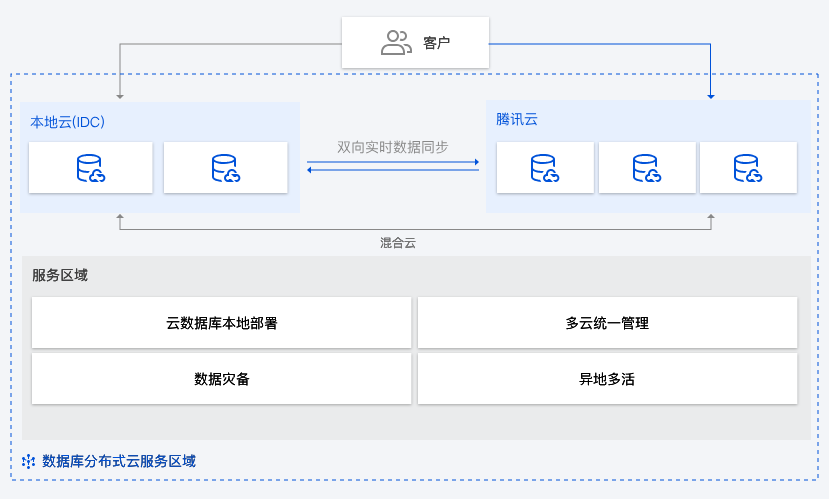Select the leftmost database icon in 腾讯云
The image size is (829, 499).
click(544, 168)
